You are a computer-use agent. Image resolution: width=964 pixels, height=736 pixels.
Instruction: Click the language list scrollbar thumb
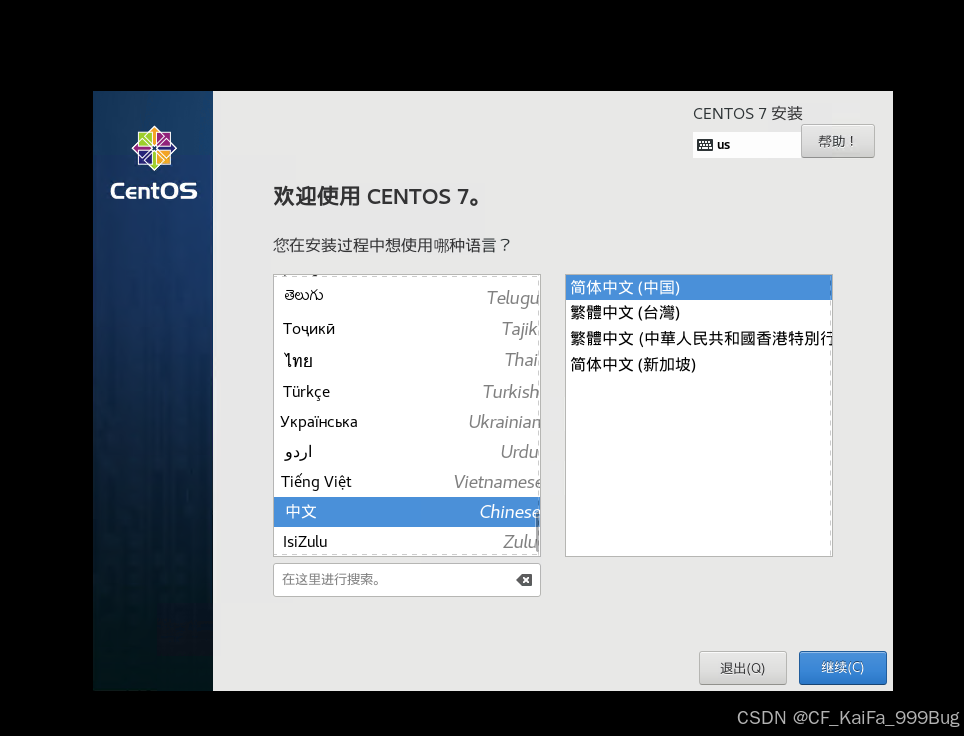pyautogui.click(x=537, y=532)
